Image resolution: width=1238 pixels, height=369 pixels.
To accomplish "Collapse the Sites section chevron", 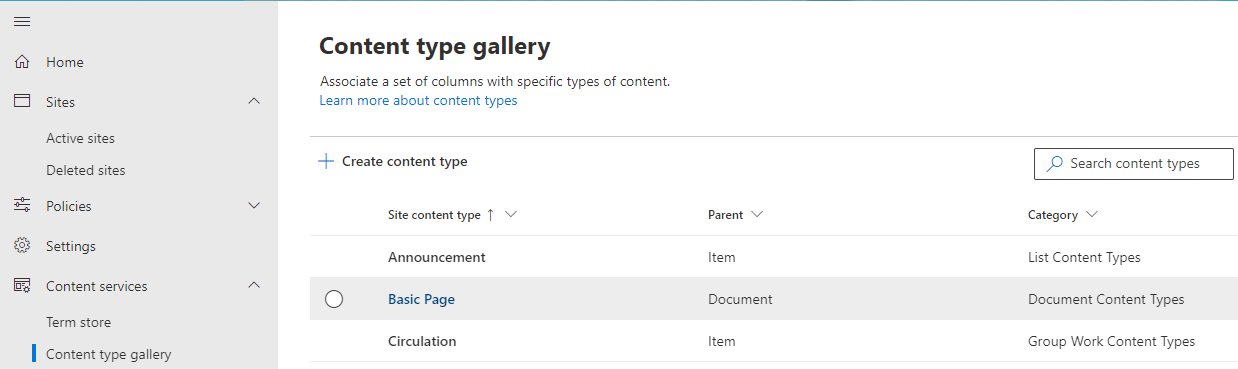I will [254, 102].
